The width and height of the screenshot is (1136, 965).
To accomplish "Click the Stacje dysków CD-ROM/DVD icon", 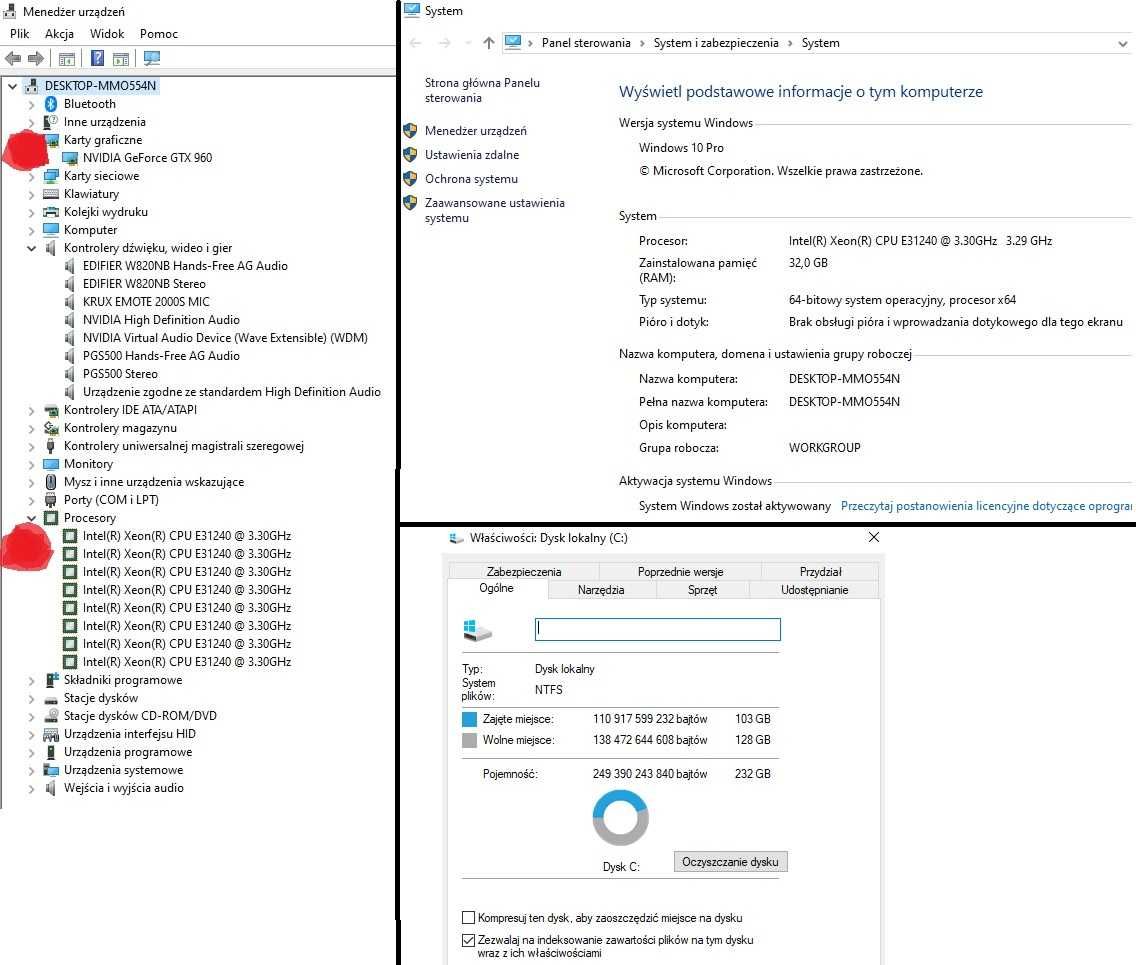I will [51, 716].
